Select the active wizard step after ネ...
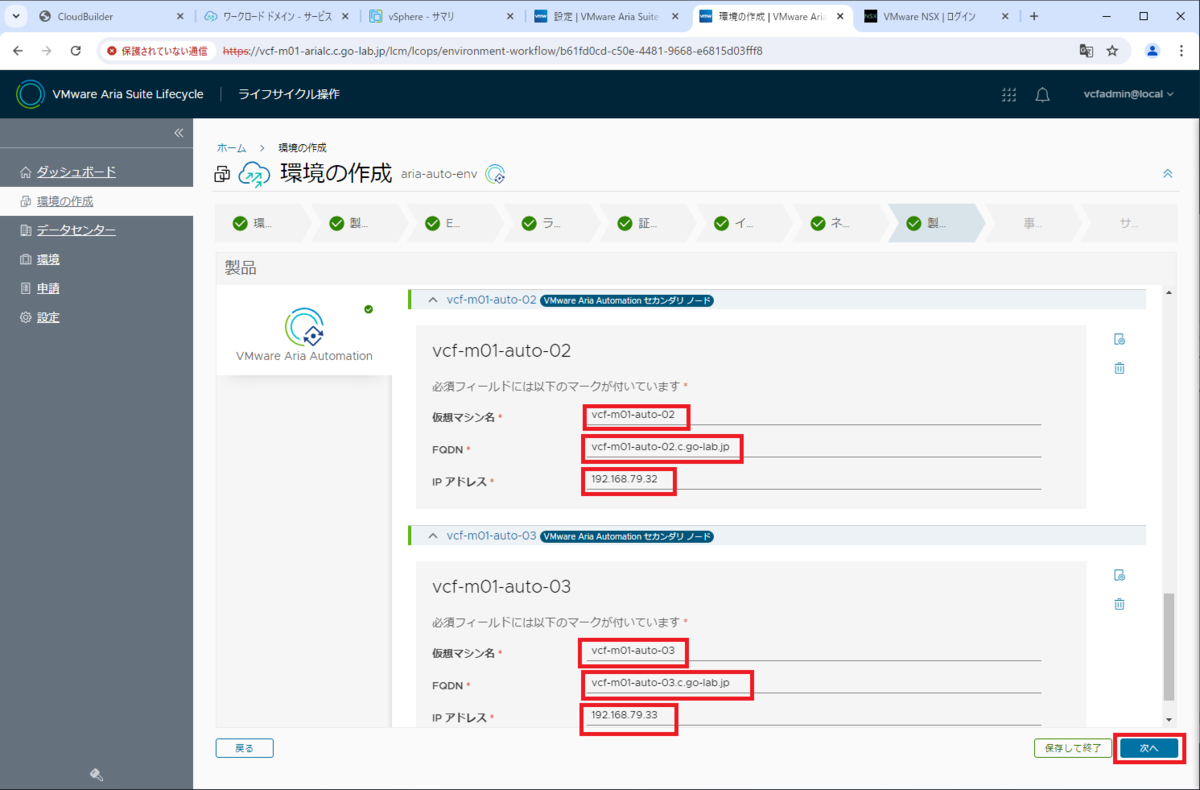The height and width of the screenshot is (790, 1200). 937,223
